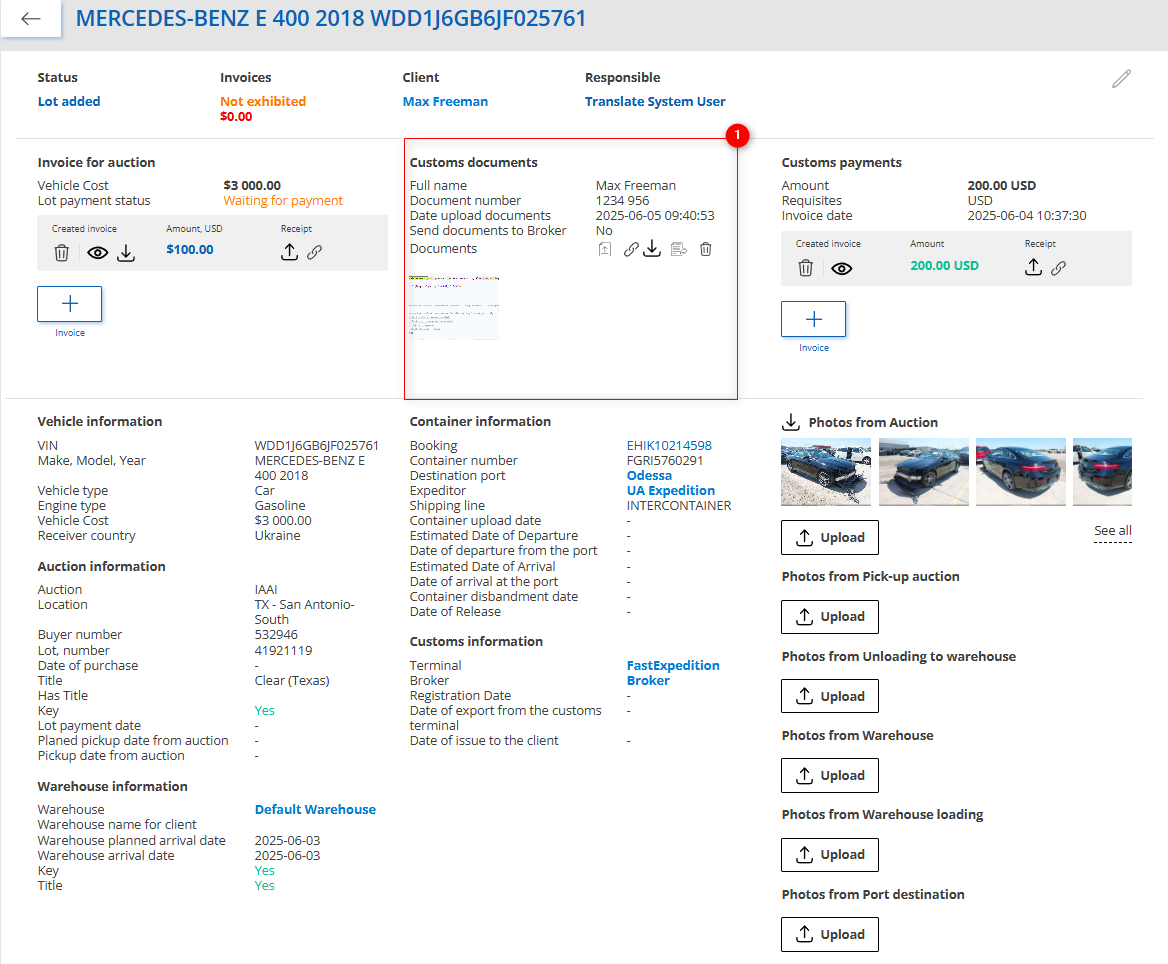Copy link for $100.00 invoice receipt
This screenshot has height=964, width=1168.
click(x=315, y=252)
